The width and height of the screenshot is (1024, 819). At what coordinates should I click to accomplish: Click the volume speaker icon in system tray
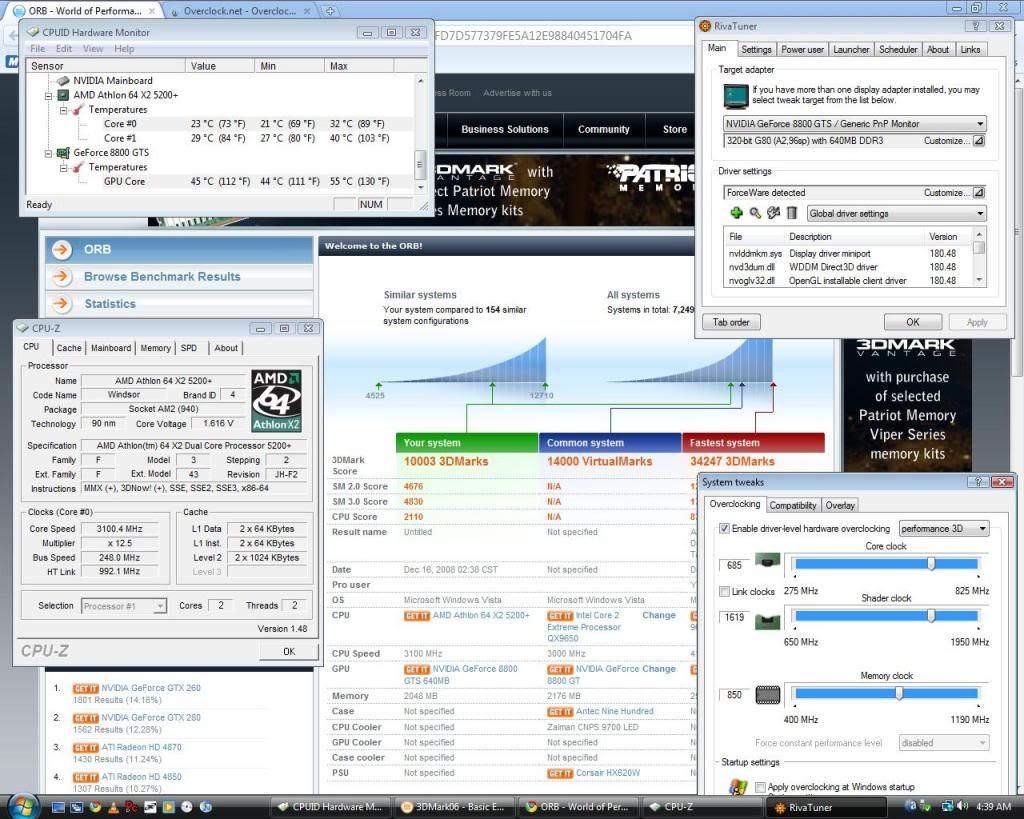(963, 807)
